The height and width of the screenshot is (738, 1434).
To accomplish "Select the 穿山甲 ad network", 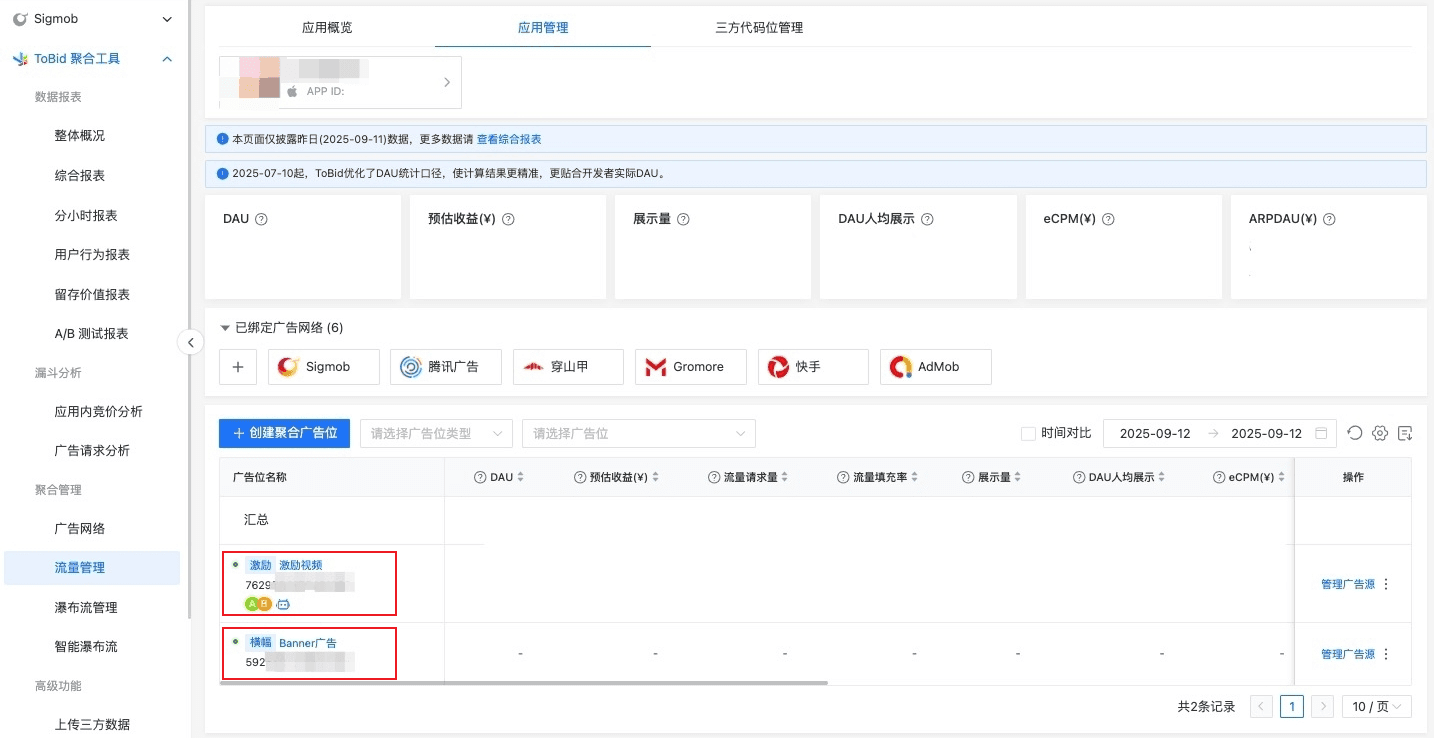I will coord(568,367).
